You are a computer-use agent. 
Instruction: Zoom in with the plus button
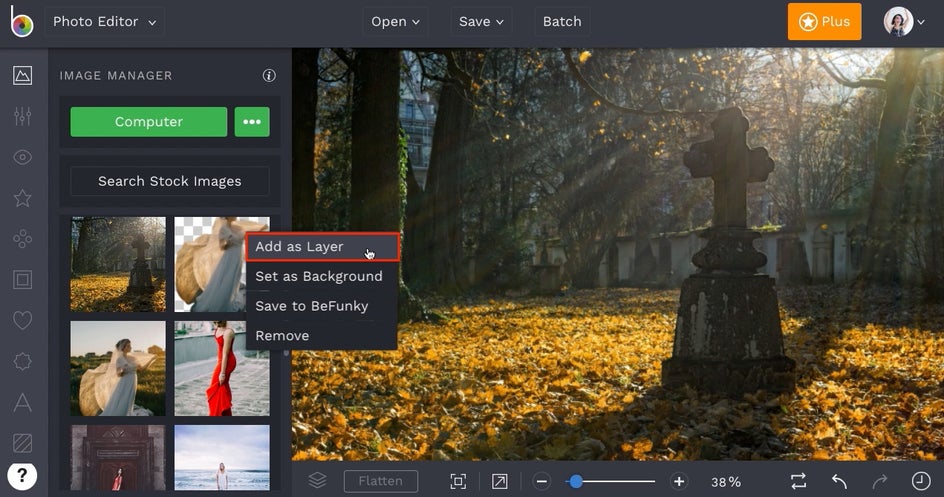pyautogui.click(x=679, y=481)
